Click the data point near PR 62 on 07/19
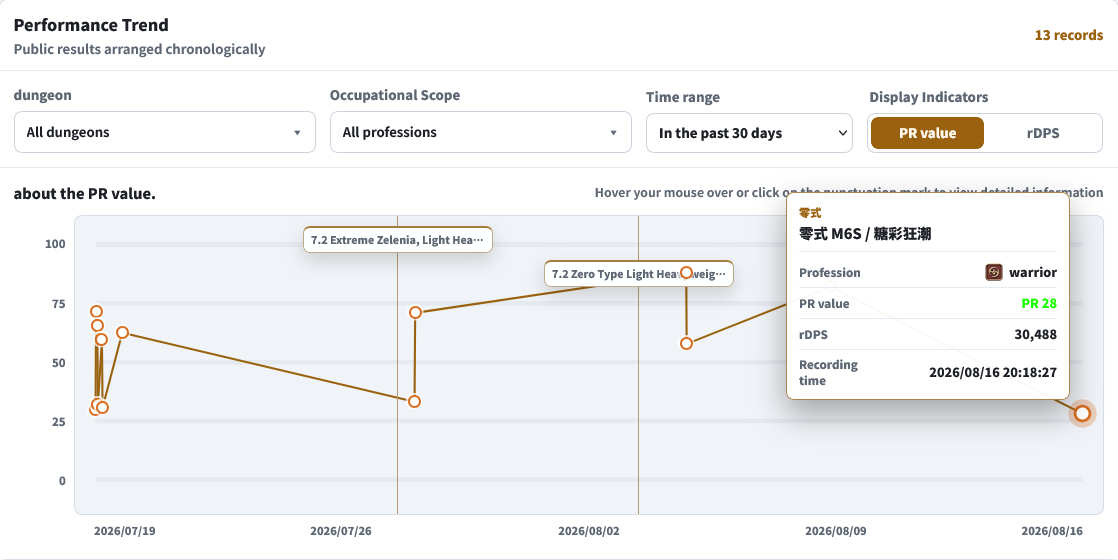 [122, 332]
